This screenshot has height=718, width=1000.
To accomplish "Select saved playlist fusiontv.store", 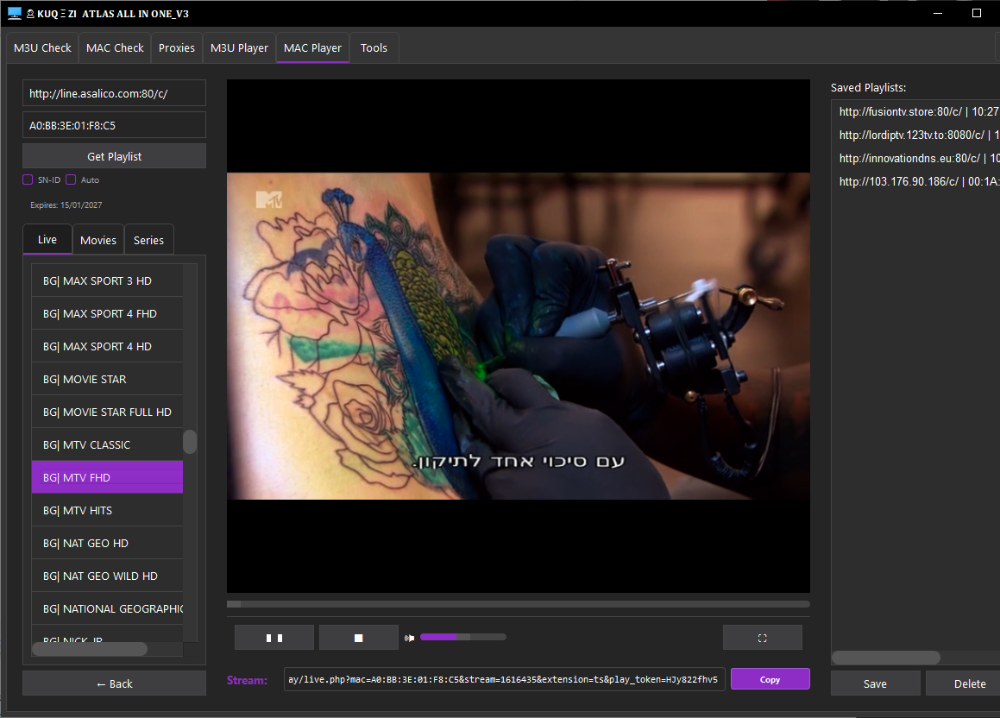I will pos(918,112).
